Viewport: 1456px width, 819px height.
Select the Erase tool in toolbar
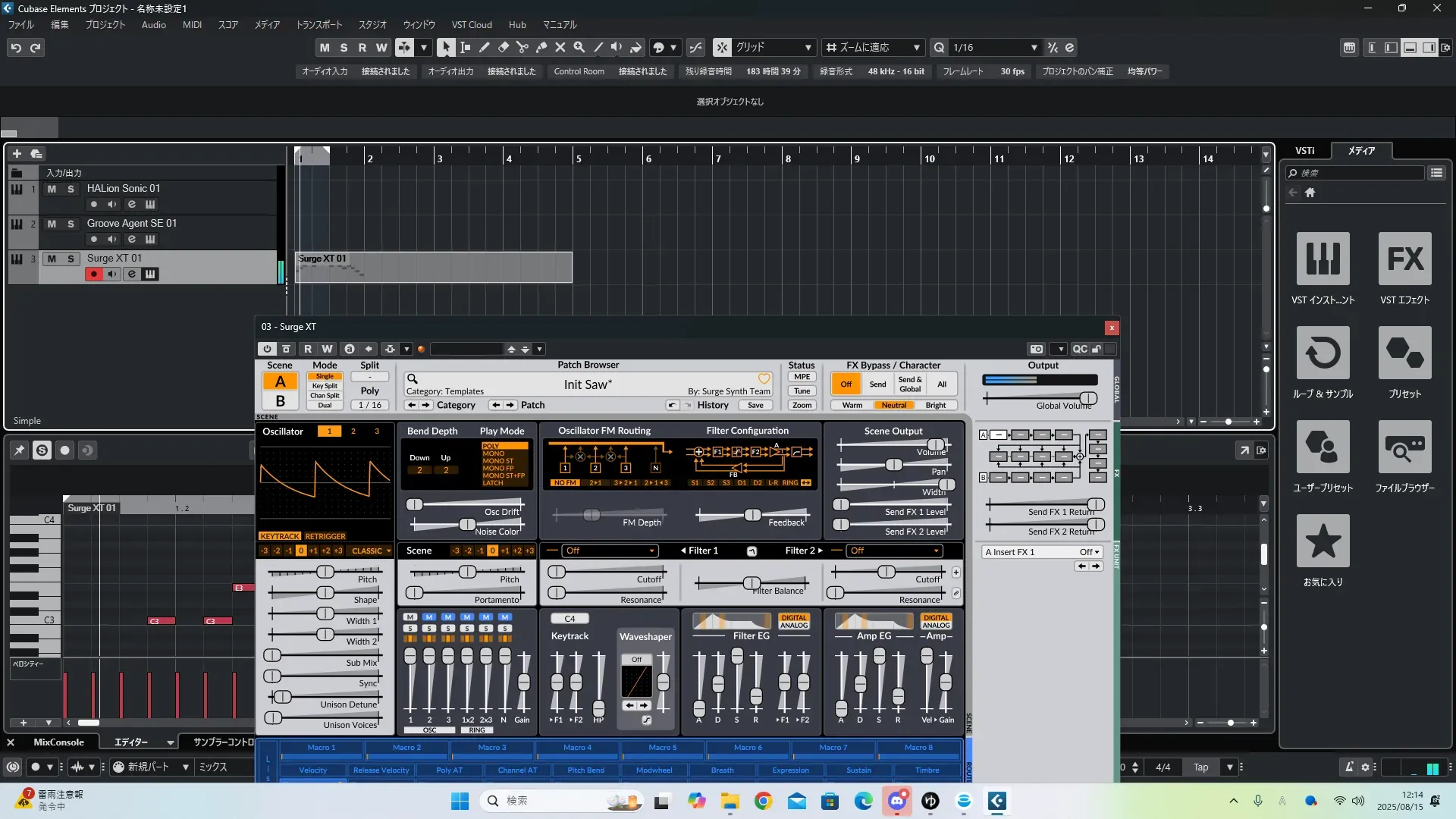(x=503, y=47)
